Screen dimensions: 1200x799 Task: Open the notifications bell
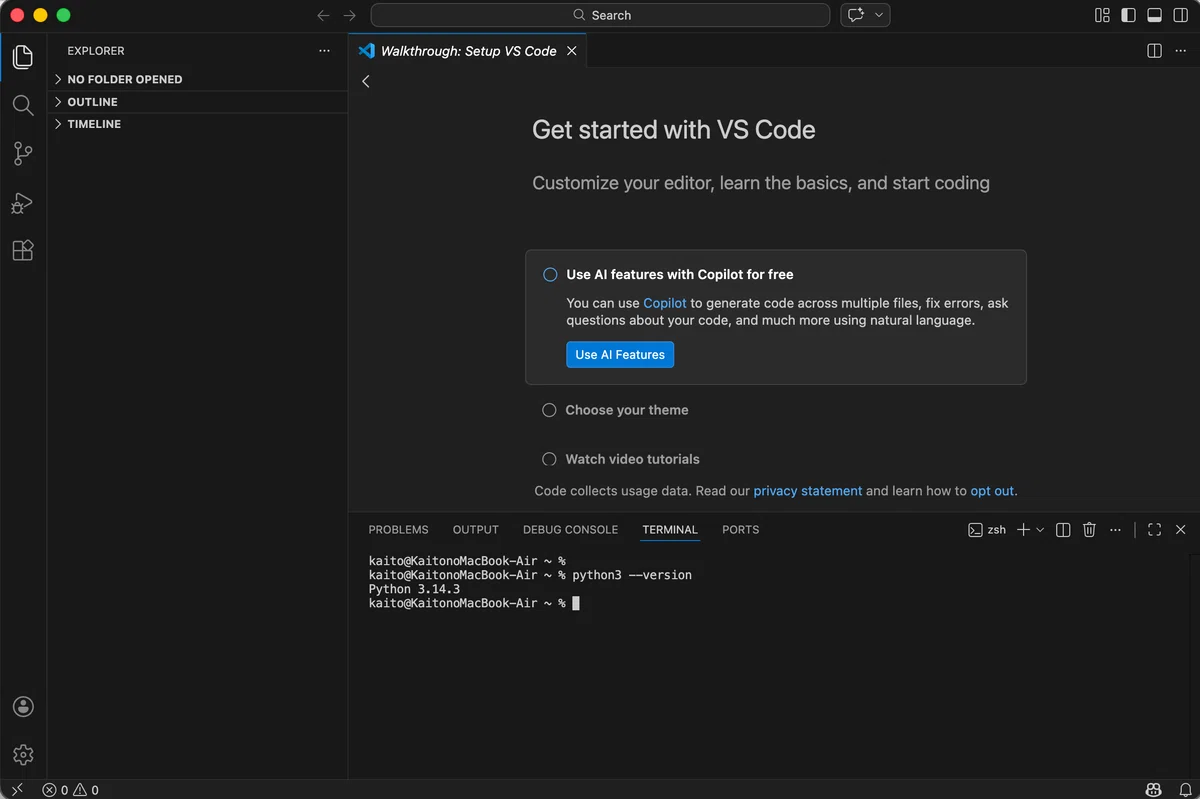click(x=1185, y=790)
